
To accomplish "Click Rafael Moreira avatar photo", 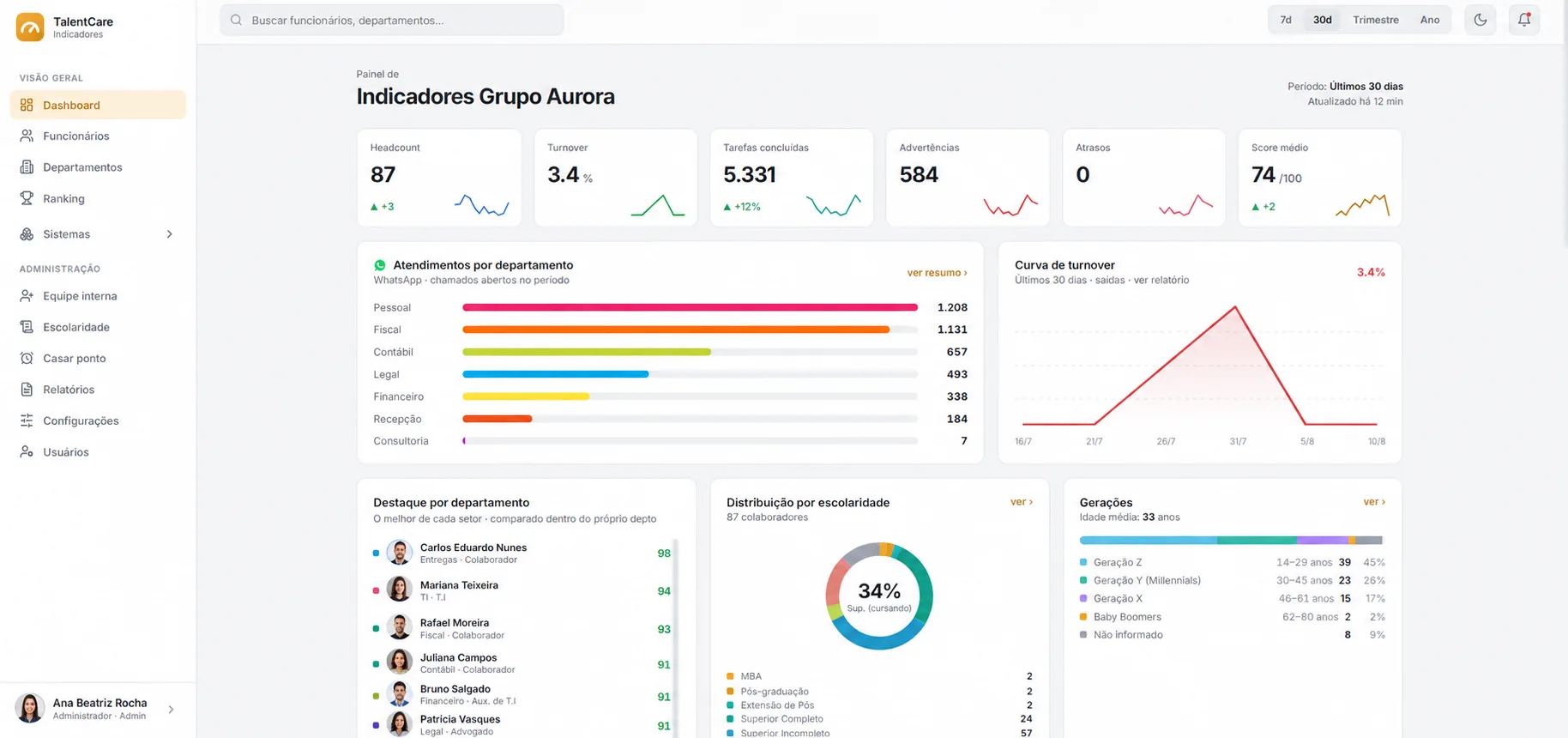I will [x=399, y=627].
